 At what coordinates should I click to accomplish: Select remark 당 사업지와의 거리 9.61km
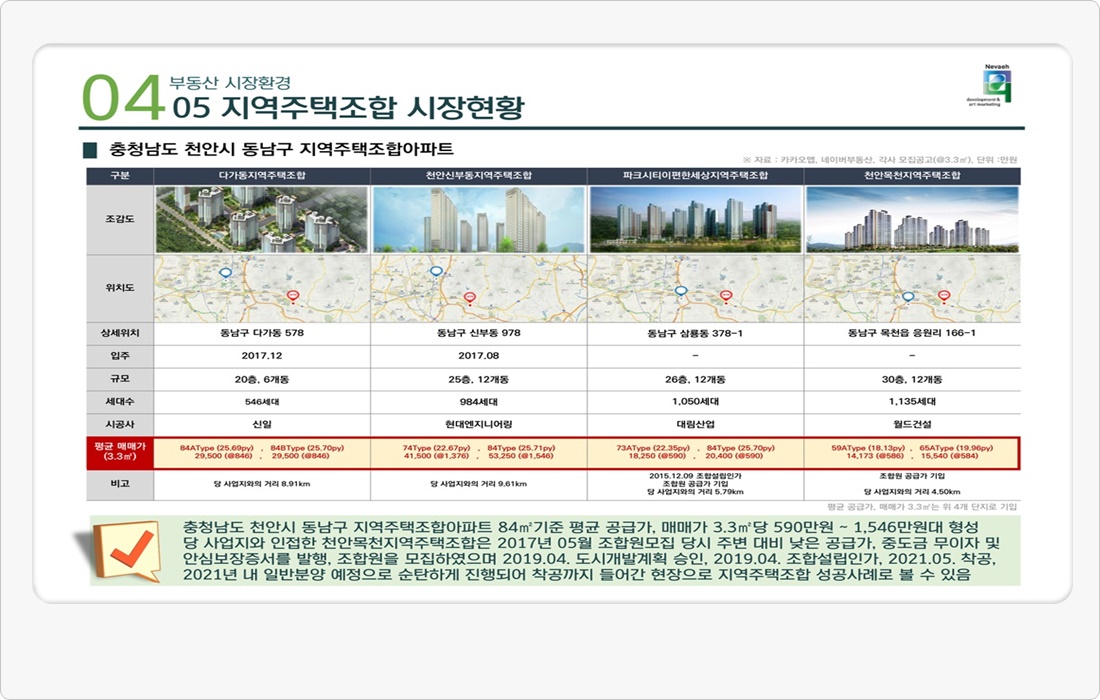click(x=478, y=484)
